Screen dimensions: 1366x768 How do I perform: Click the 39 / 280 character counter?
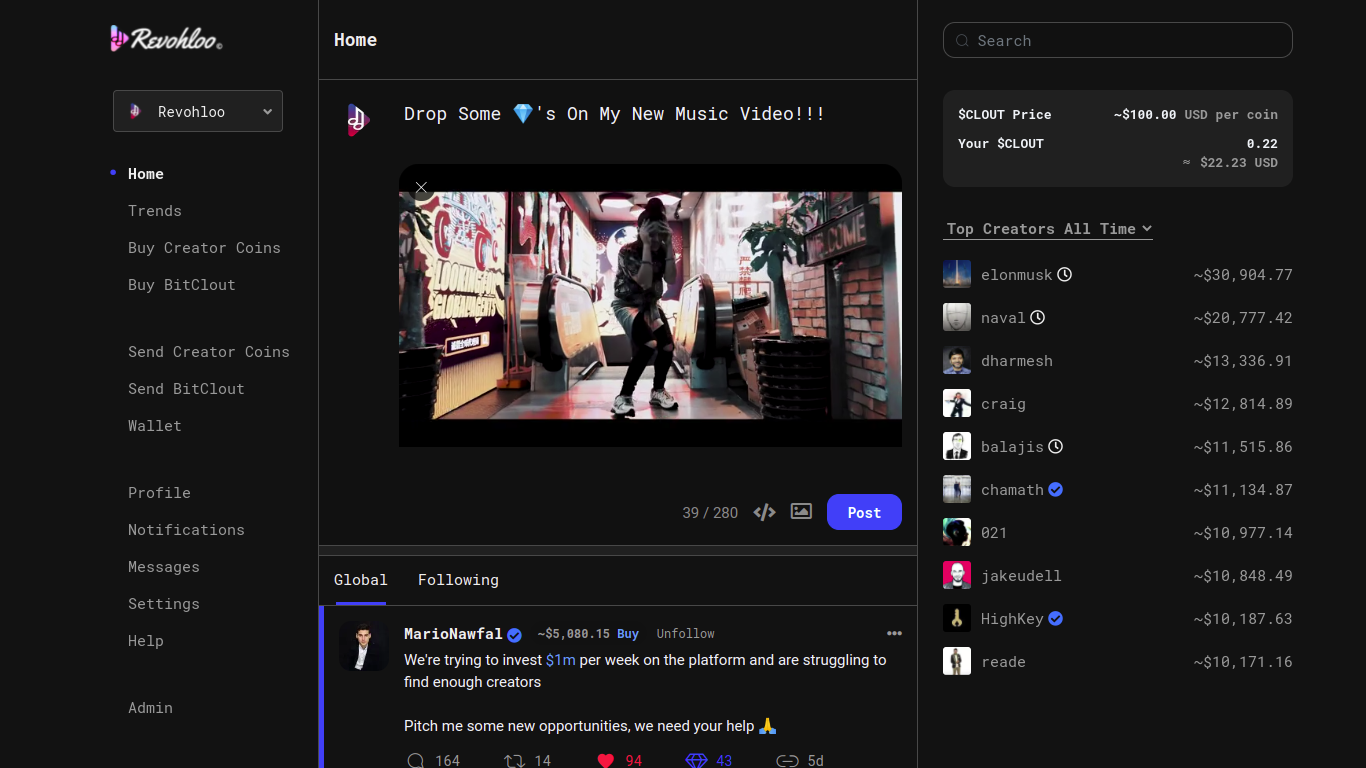(710, 513)
